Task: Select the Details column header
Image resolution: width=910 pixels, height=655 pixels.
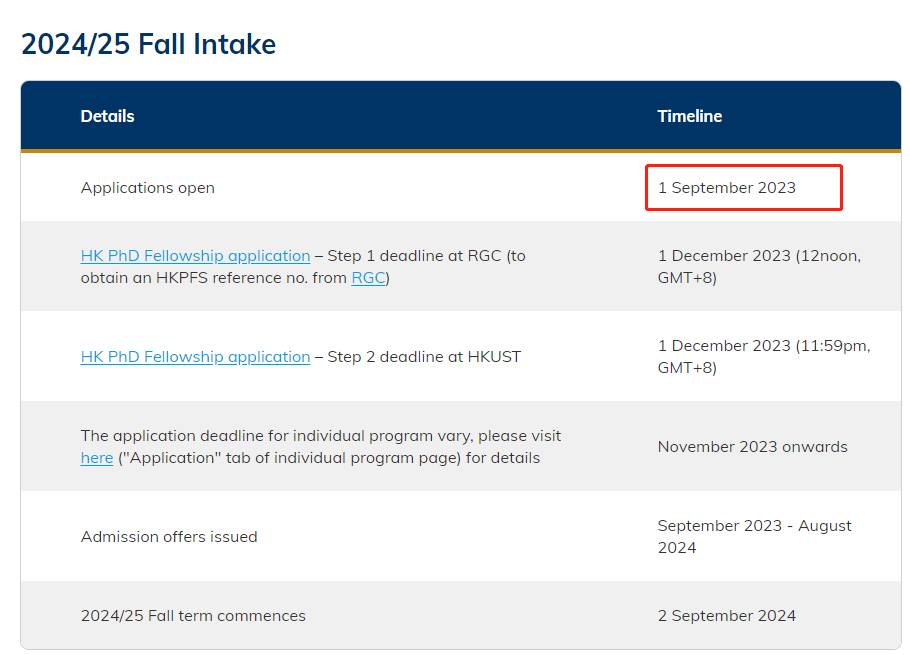Action: pos(107,116)
